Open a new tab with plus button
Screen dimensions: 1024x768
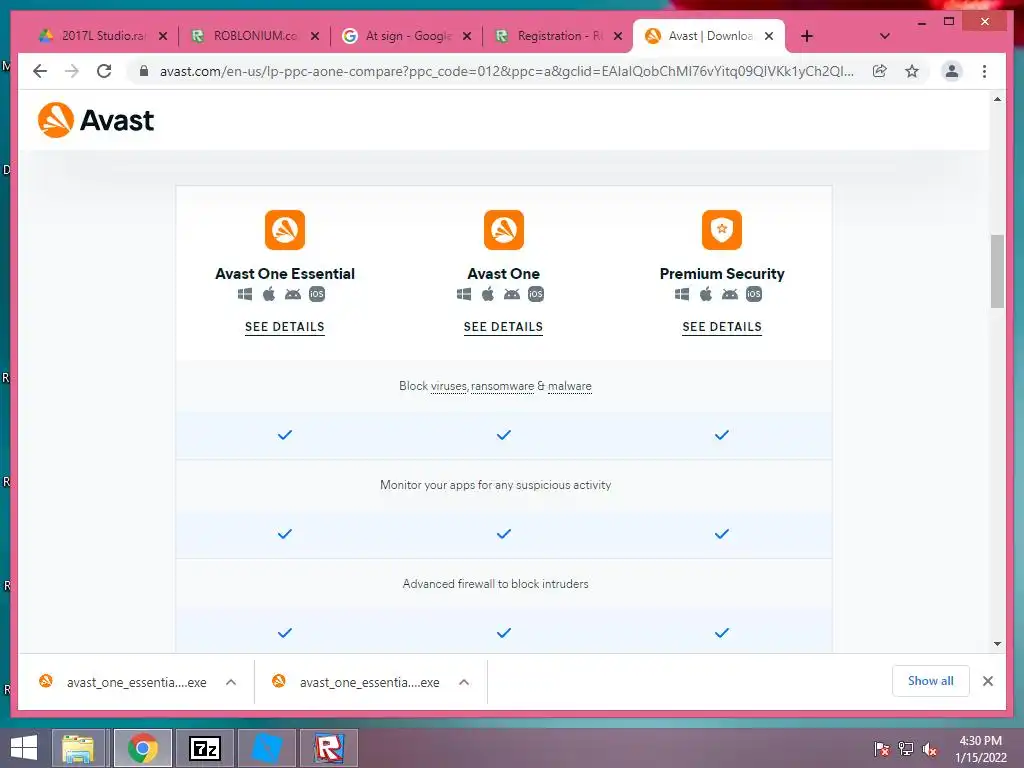point(807,36)
